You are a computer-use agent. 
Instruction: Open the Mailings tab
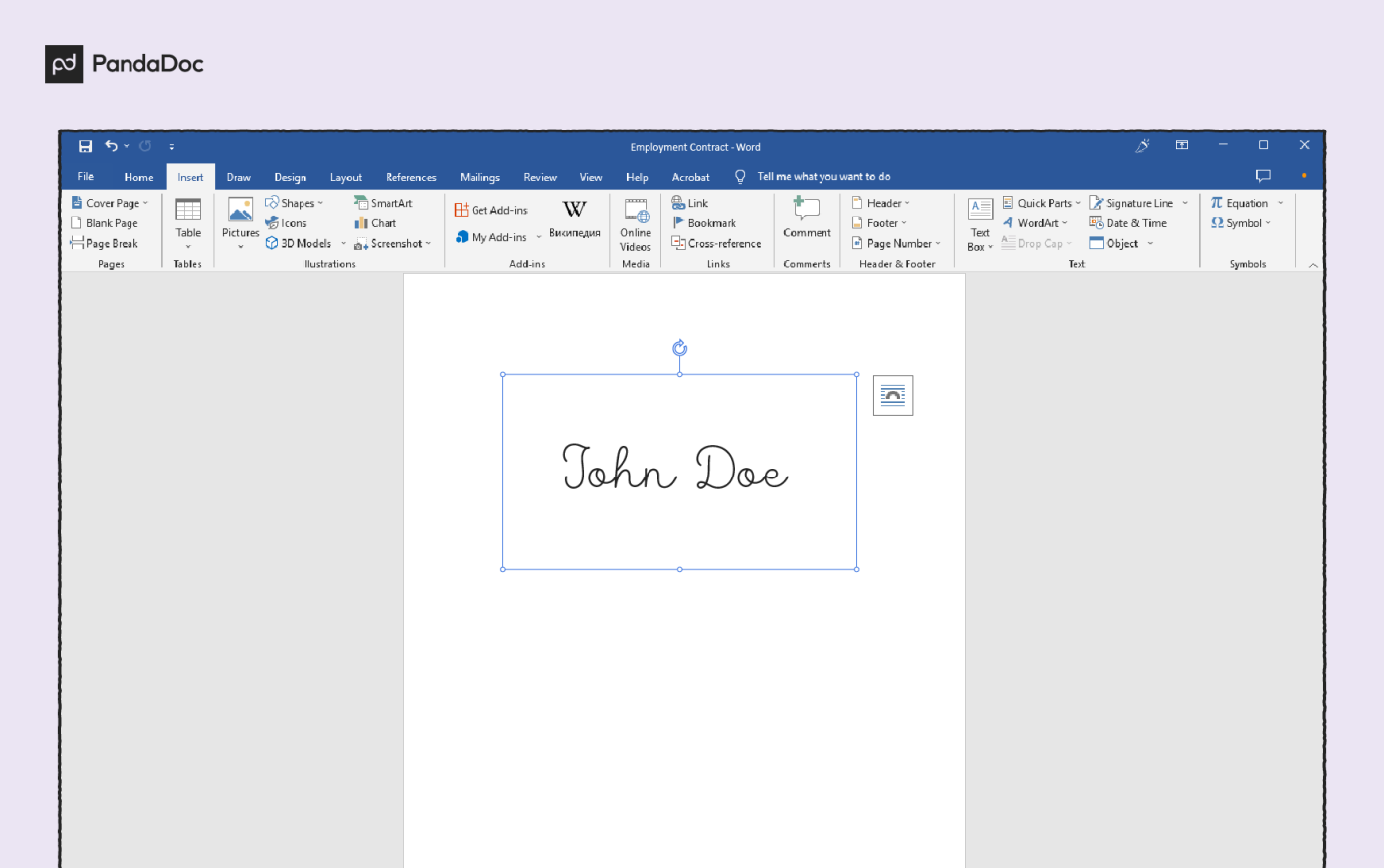479,177
